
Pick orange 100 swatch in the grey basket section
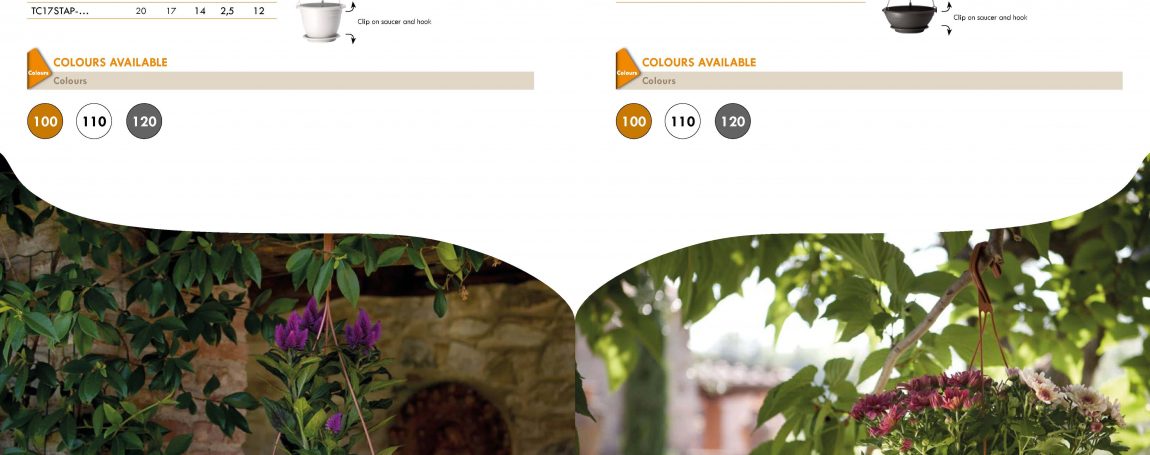[634, 121]
